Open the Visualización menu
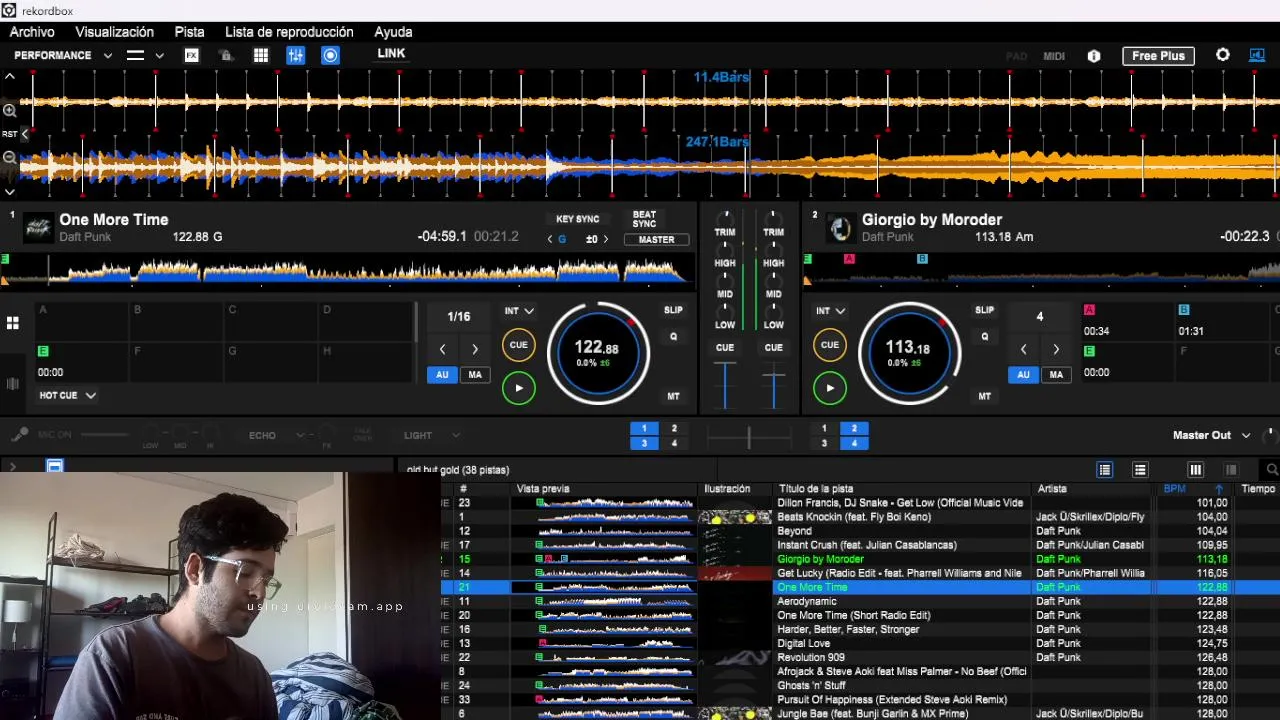This screenshot has width=1280, height=720. point(115,32)
